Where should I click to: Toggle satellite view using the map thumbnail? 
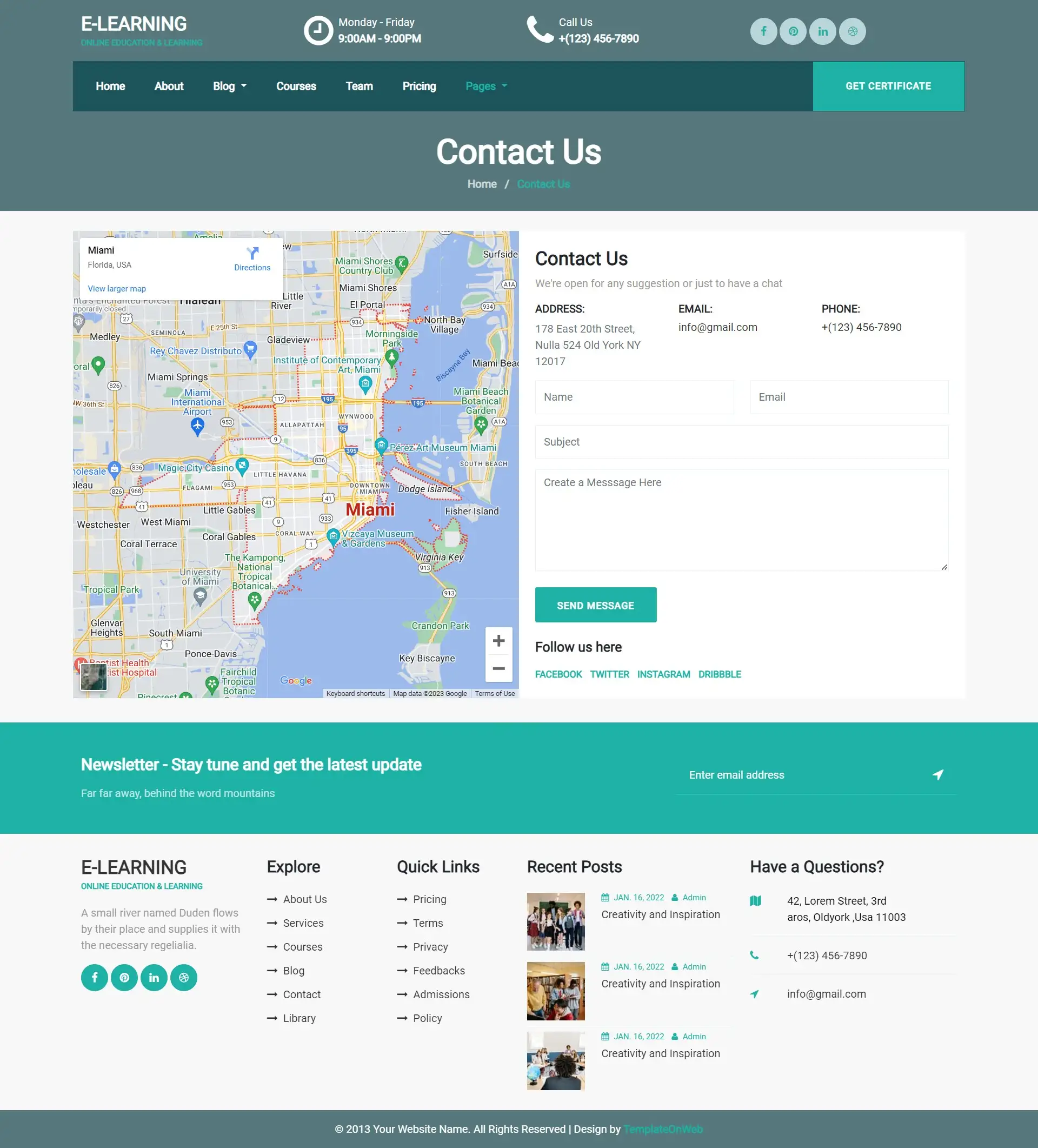click(94, 677)
